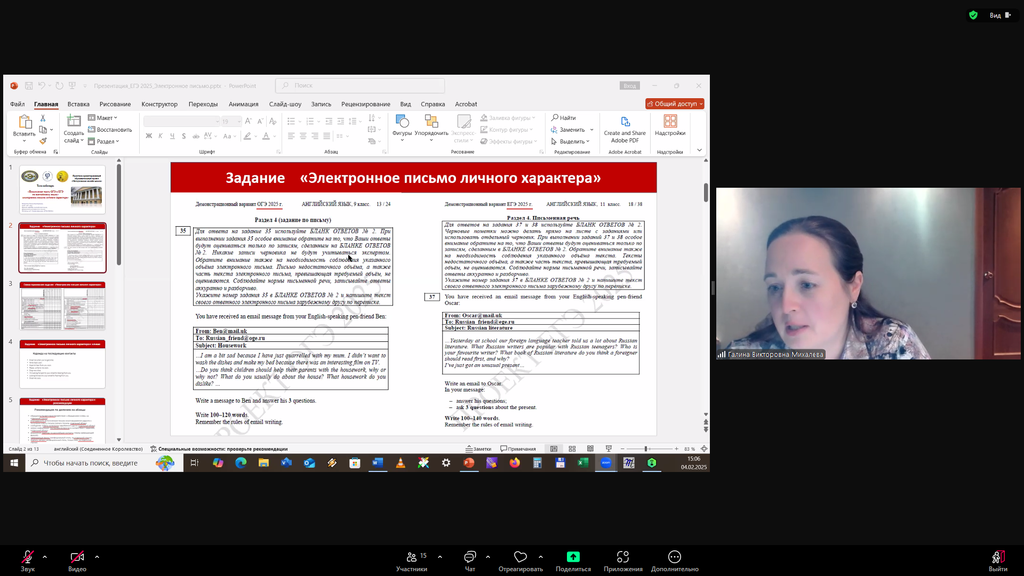Open Word from the taskbar
This screenshot has width=1024, height=576.
pos(377,463)
